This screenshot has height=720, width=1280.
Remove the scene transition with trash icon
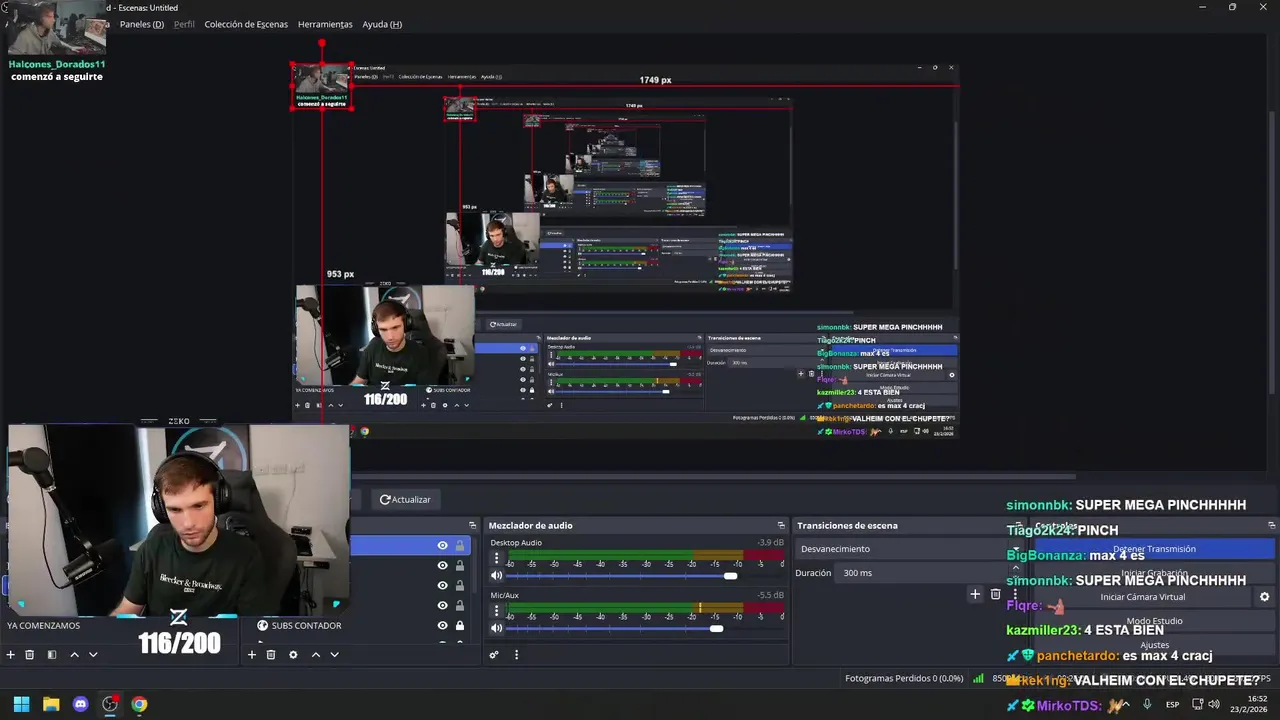point(995,594)
